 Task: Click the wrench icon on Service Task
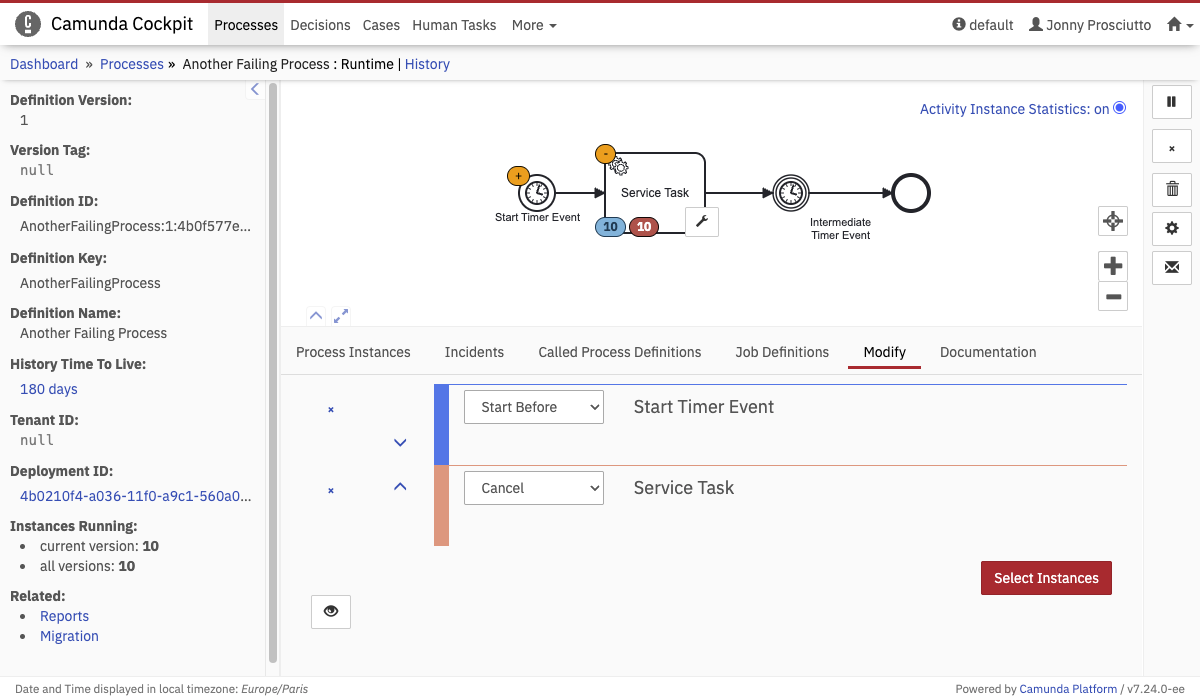pyautogui.click(x=701, y=222)
